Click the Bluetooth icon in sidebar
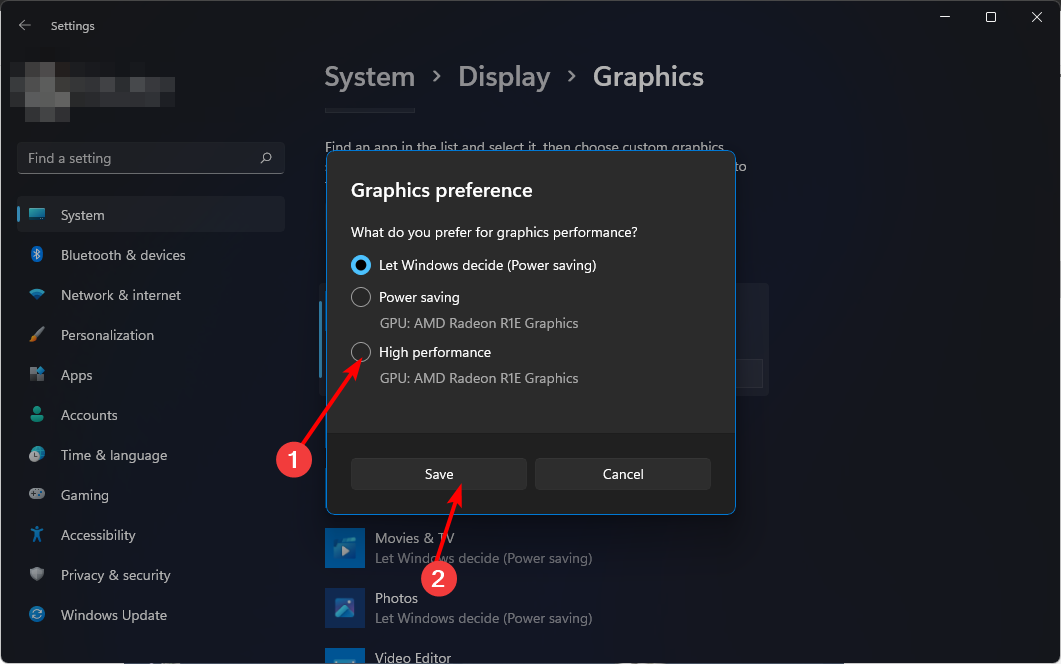1061x664 pixels. [37, 254]
